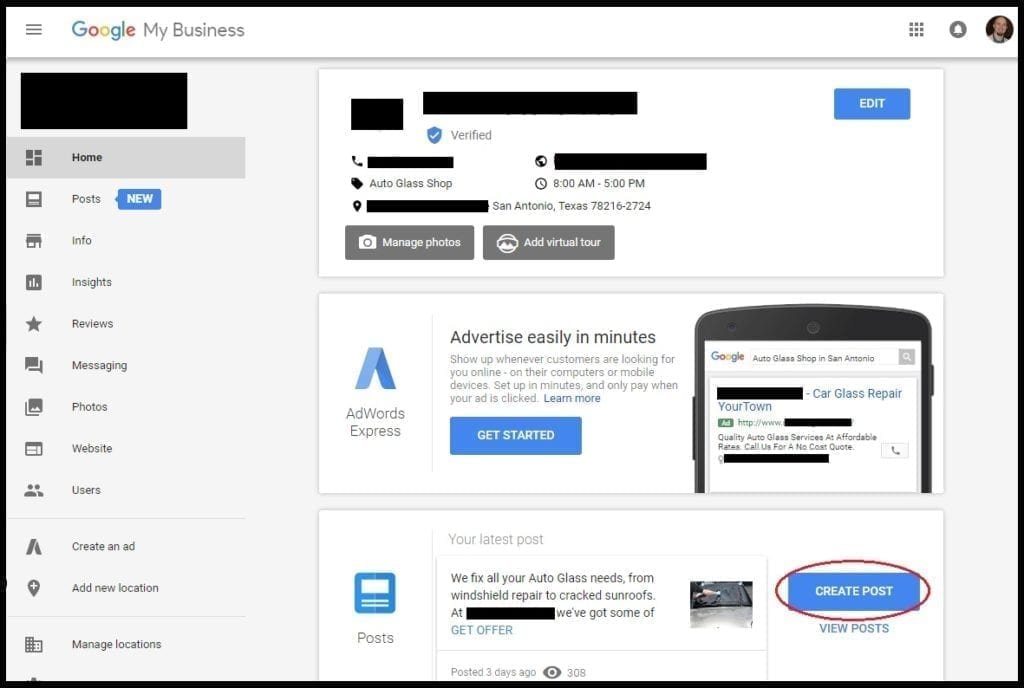Click the category tag icon
The image size is (1024, 688).
coord(357,183)
